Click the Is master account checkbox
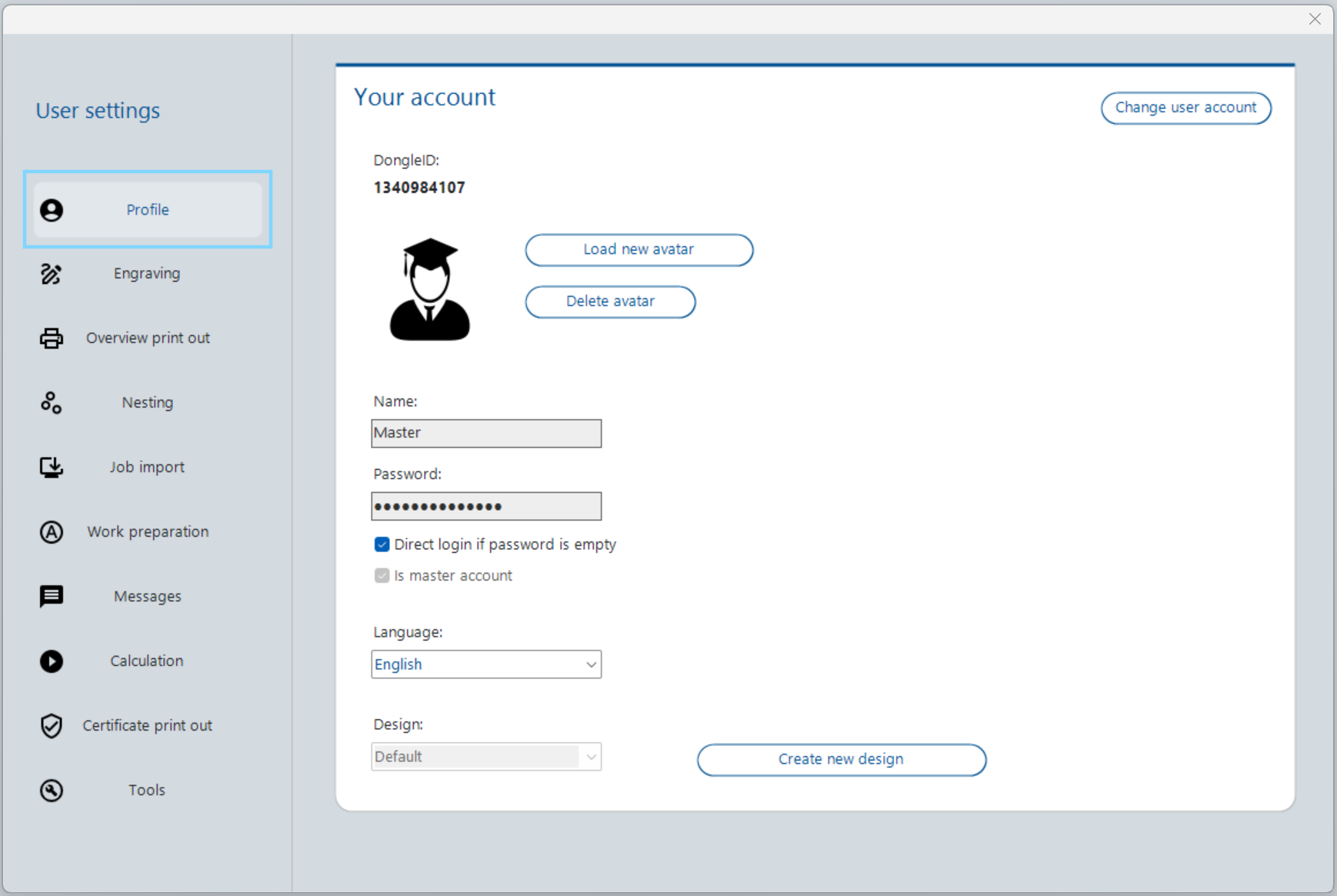This screenshot has height=896, width=1337. [x=382, y=575]
